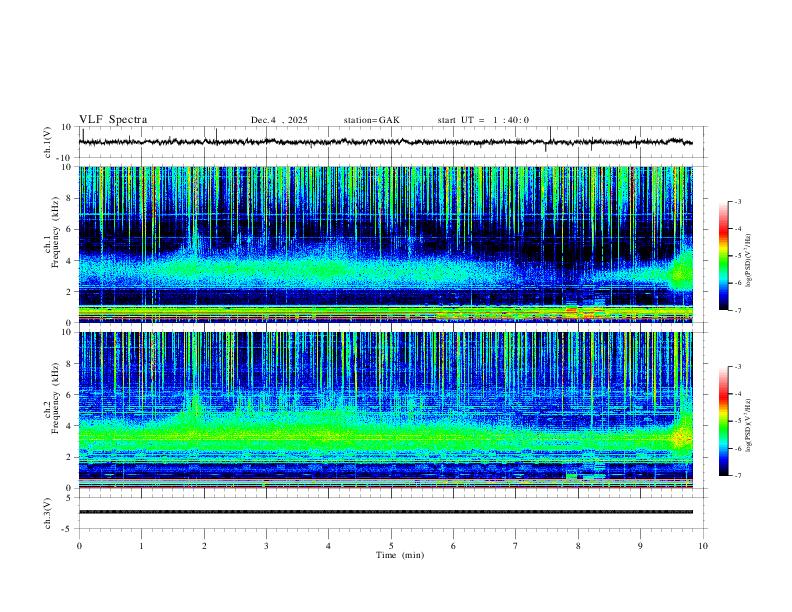Click ch.1 color bar 'log(PSD)(V²/Hz)' label
This screenshot has height=612, width=792.
tap(749, 261)
